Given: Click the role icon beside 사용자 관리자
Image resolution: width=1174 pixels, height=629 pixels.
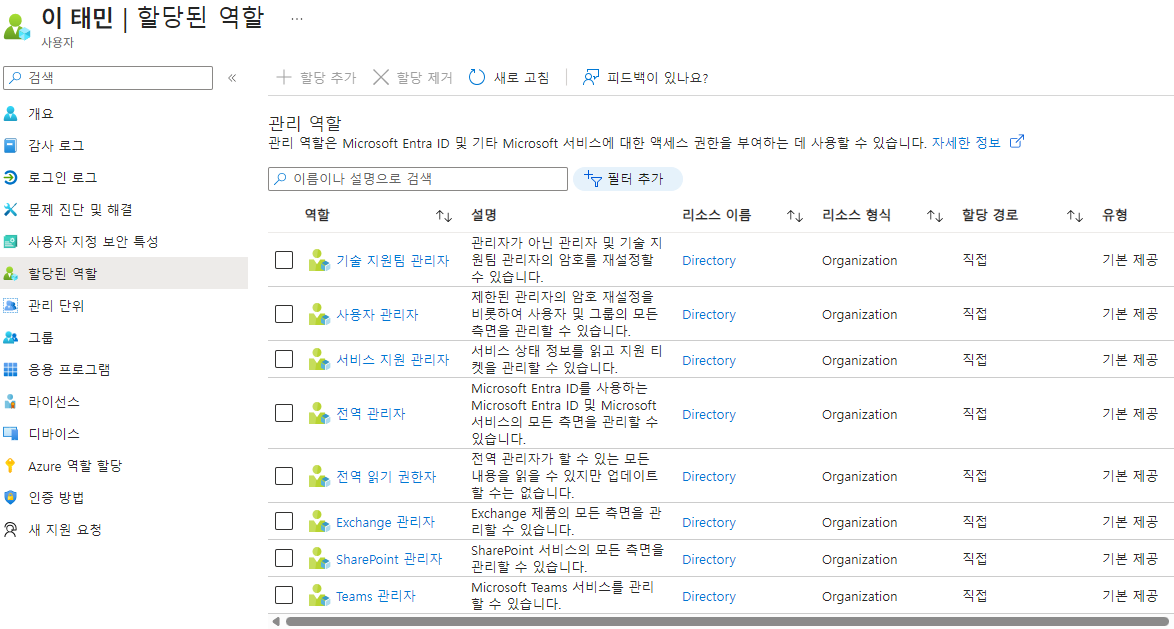Looking at the screenshot, I should coord(320,314).
